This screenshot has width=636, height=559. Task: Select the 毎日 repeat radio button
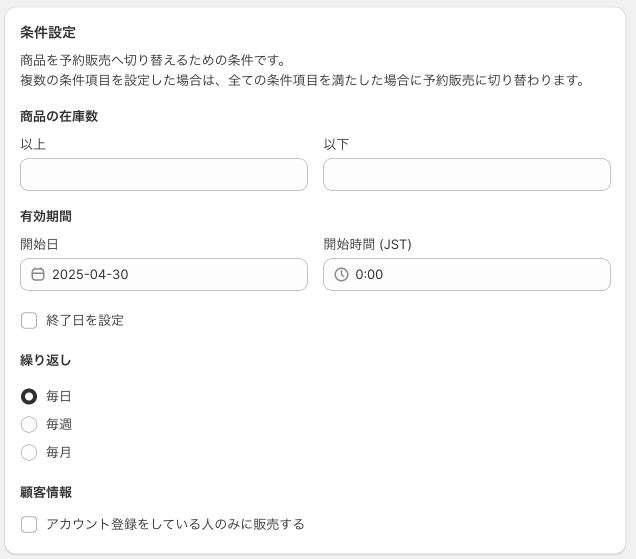pyautogui.click(x=29, y=396)
